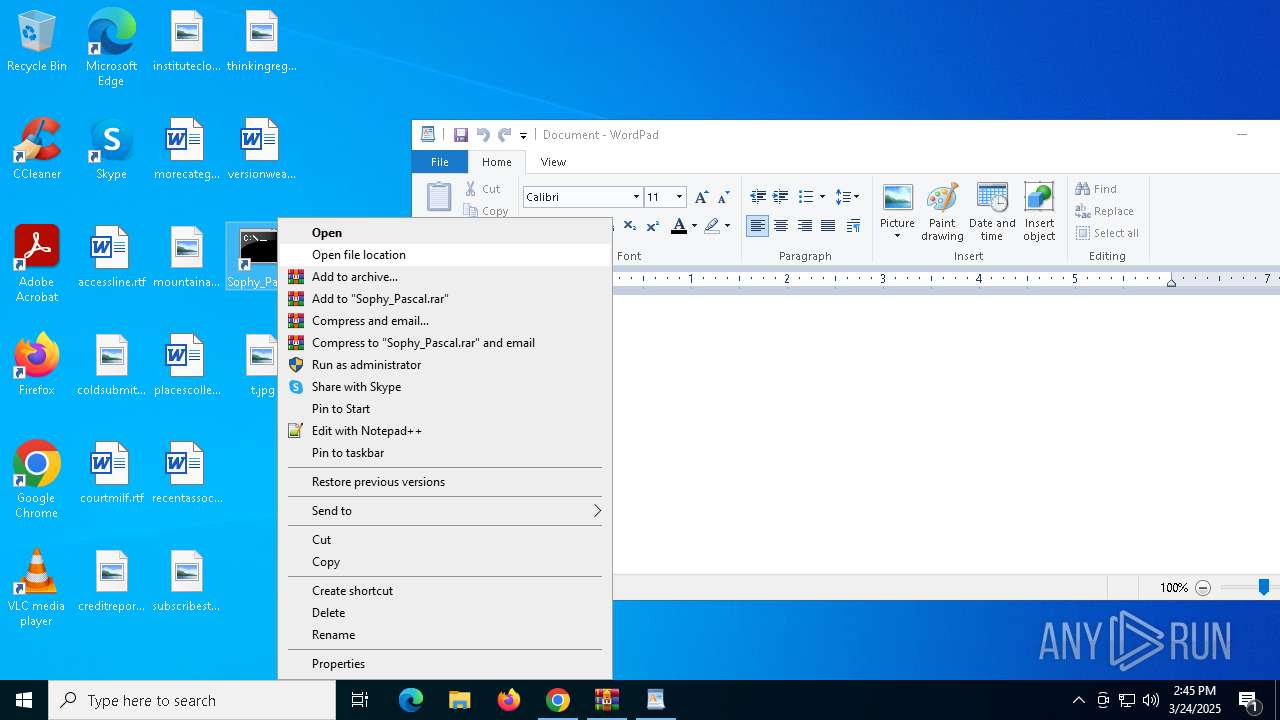
Task: Toggle Justify alignment
Action: pyautogui.click(x=828, y=226)
